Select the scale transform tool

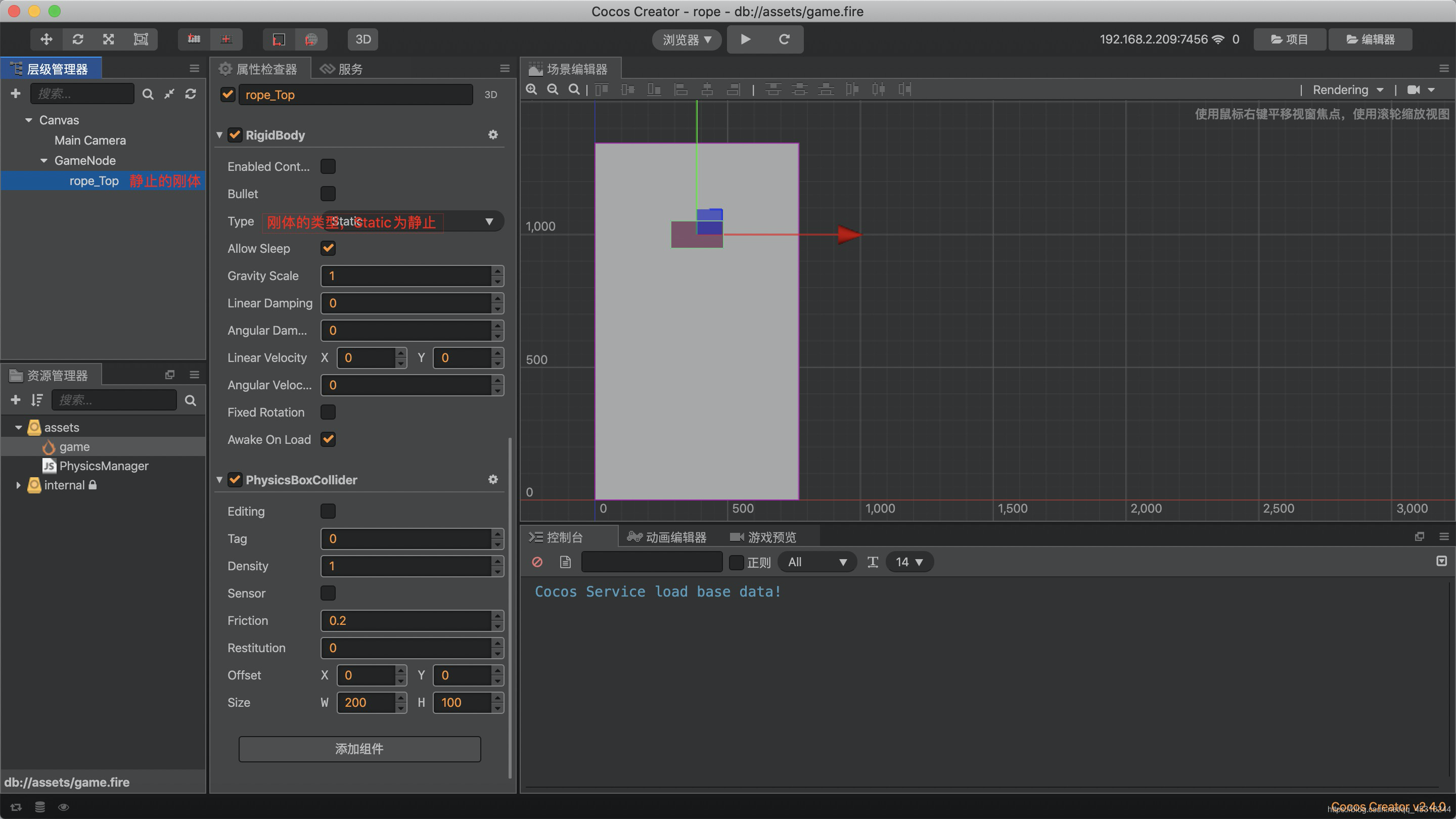tap(109, 39)
